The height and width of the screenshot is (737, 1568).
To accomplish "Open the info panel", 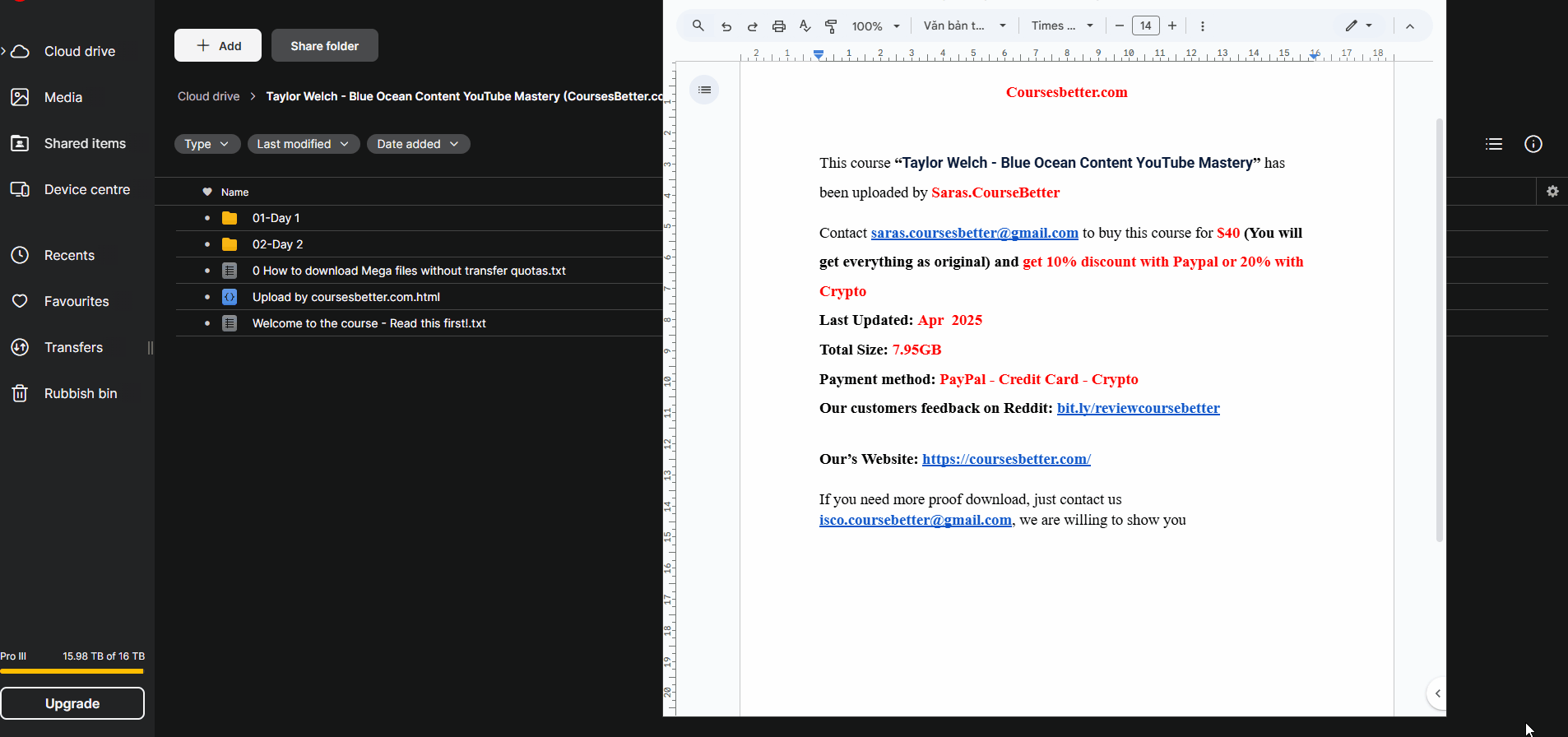I will (x=1533, y=144).
